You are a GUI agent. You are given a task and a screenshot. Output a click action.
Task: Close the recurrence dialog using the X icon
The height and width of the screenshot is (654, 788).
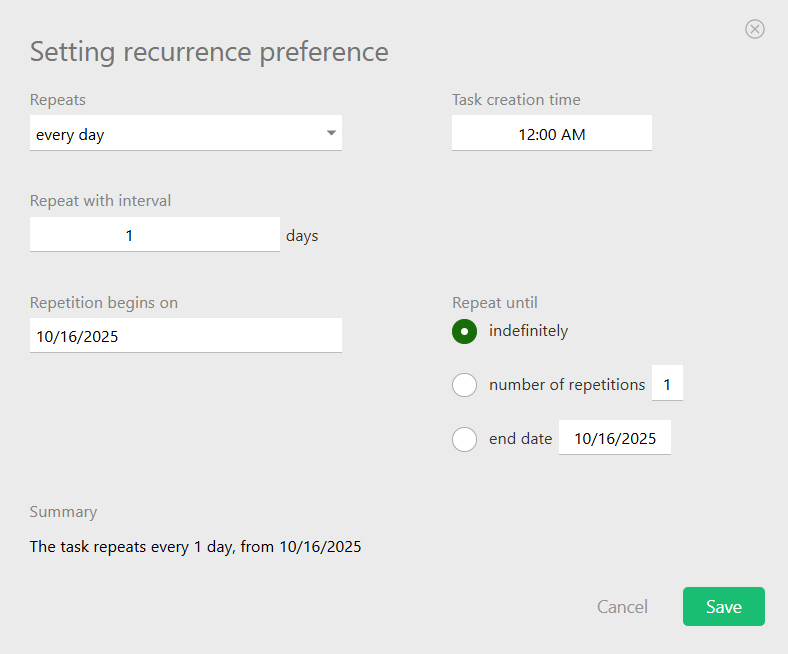click(x=755, y=29)
